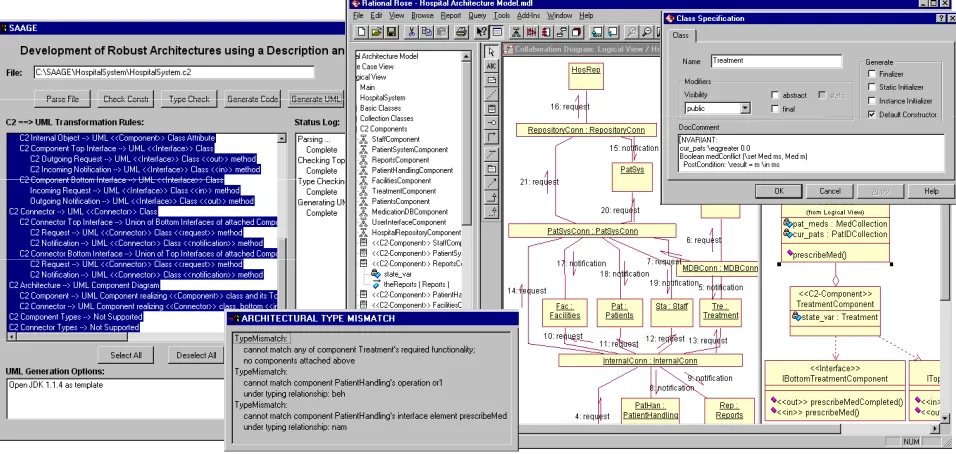The width and height of the screenshot is (956, 454).
Task: Select the Note tool in the toolbox
Action: (491, 79)
